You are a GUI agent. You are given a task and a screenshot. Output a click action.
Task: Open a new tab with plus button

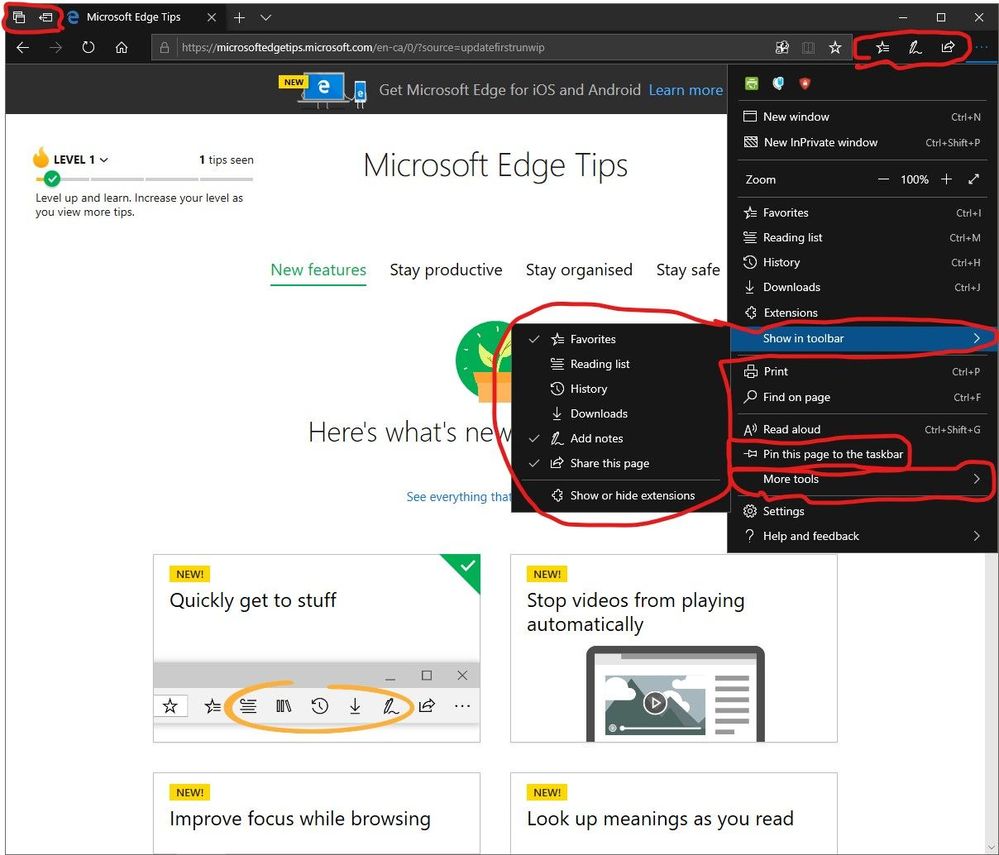point(240,18)
